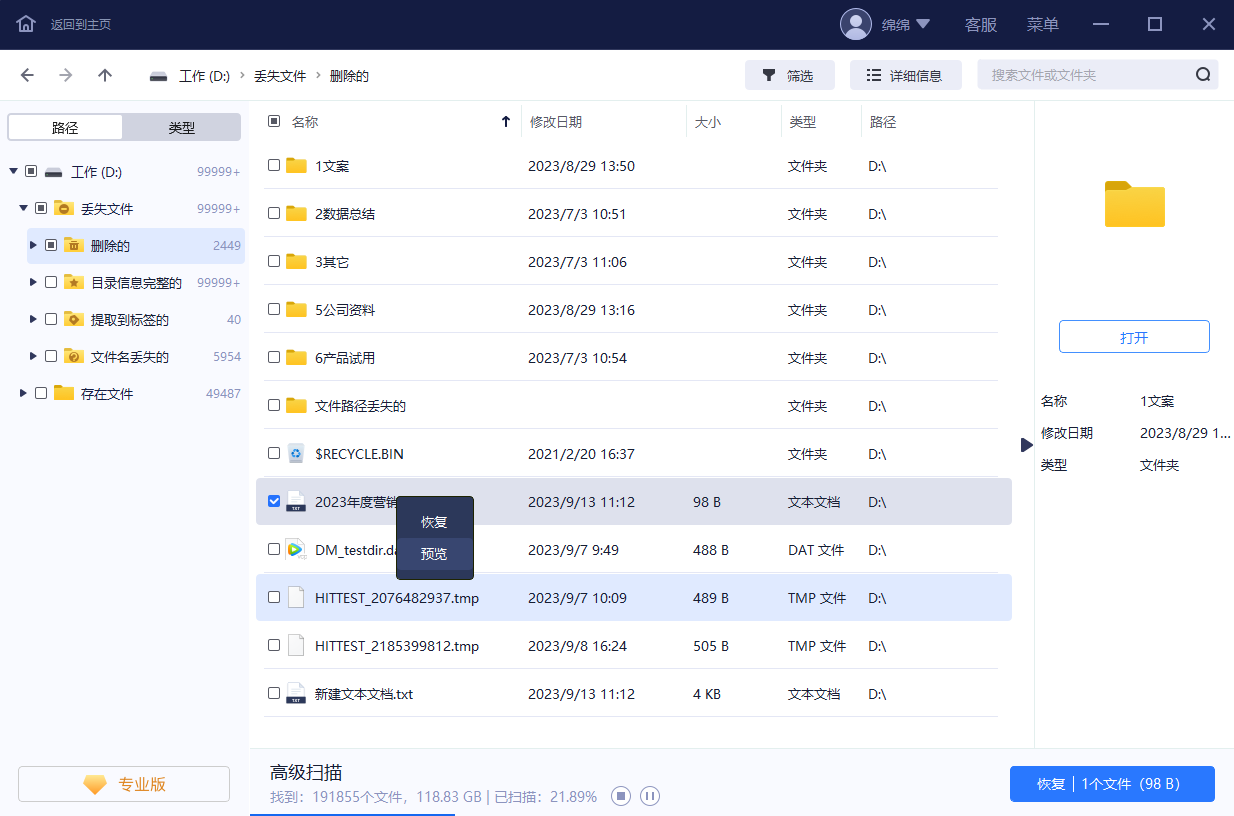Check the box for 1文案 folder
The height and width of the screenshot is (816, 1234).
click(x=274, y=166)
